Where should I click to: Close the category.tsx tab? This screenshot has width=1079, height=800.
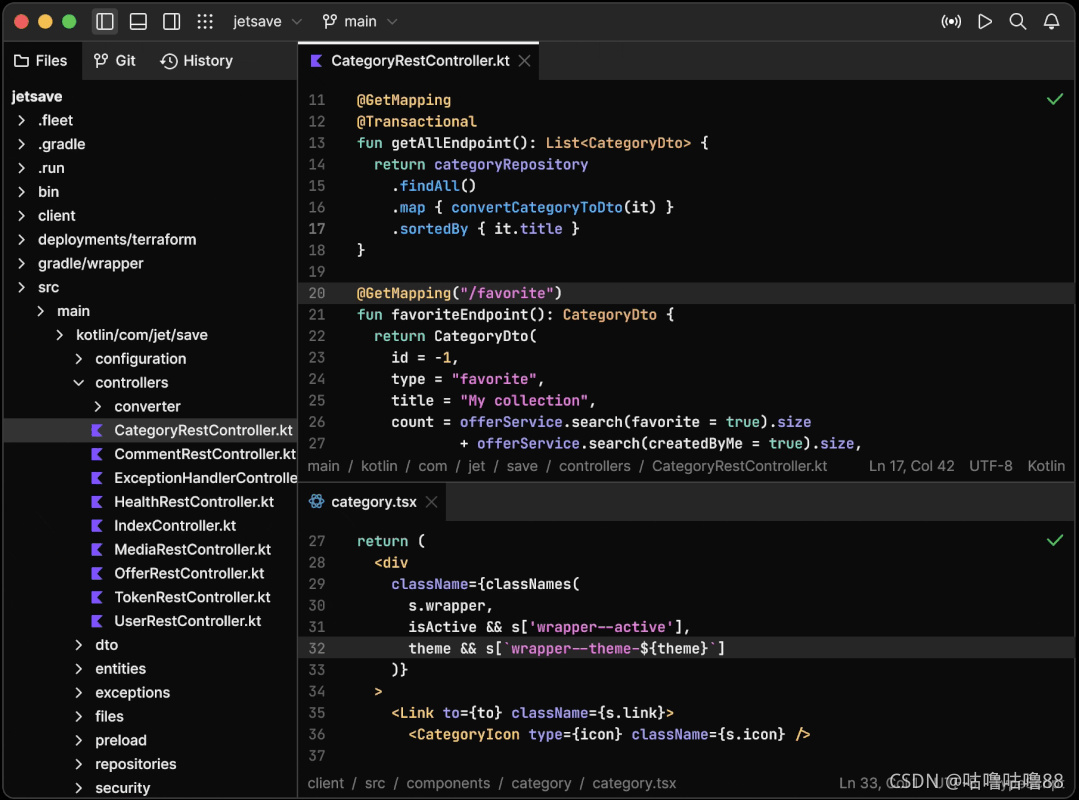click(431, 502)
